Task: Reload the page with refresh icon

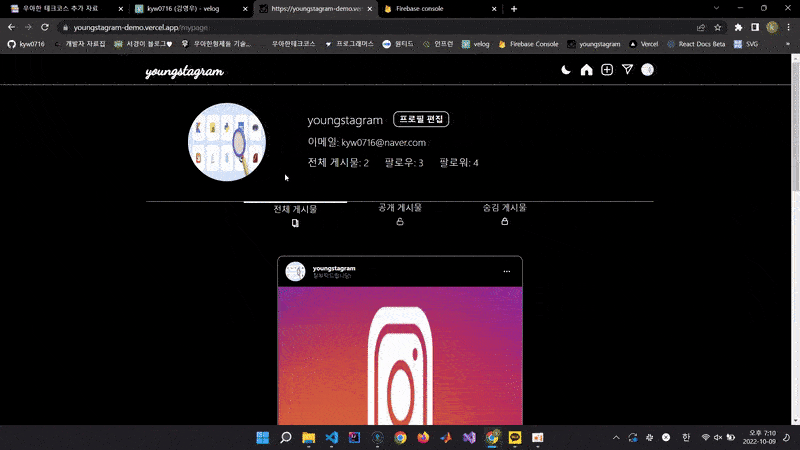Action: tap(45, 27)
